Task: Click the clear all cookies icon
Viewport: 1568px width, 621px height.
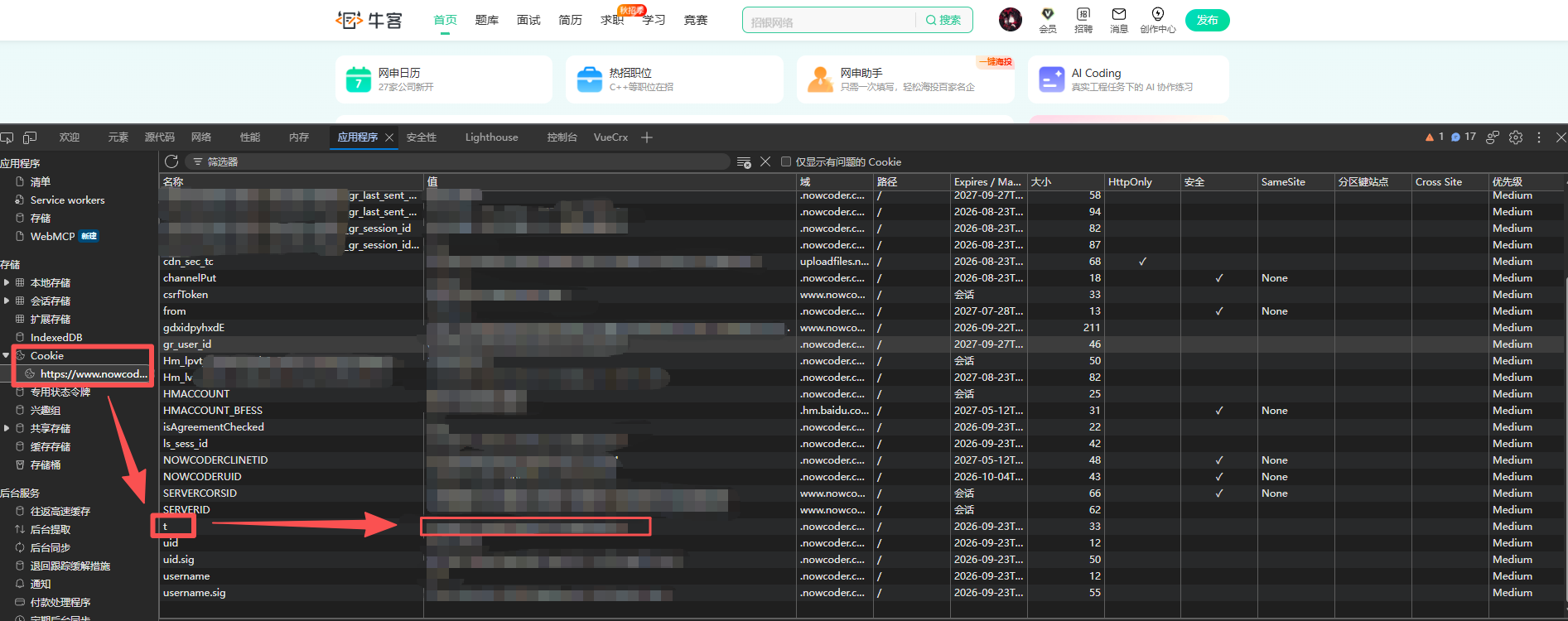Action: [744, 161]
